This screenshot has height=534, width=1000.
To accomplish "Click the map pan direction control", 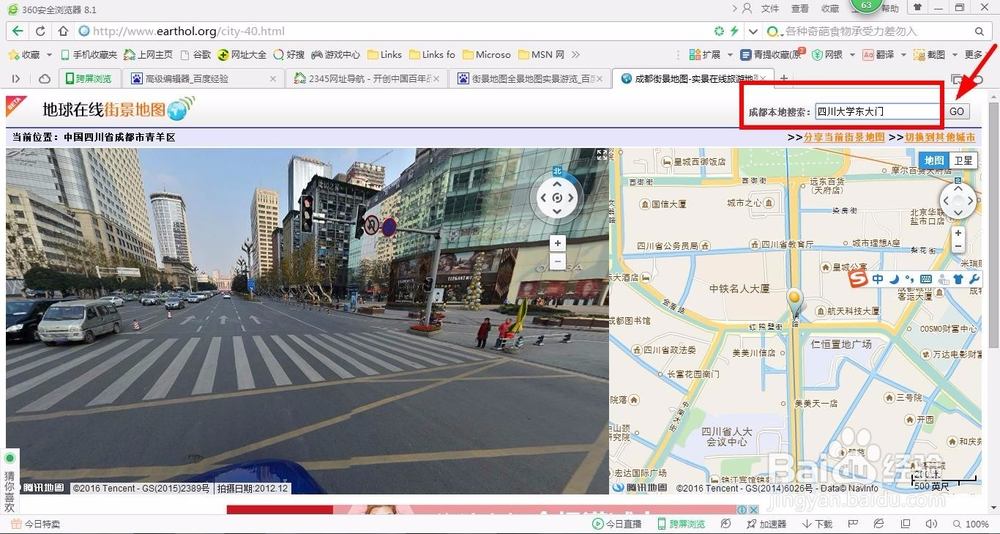I will pos(958,200).
